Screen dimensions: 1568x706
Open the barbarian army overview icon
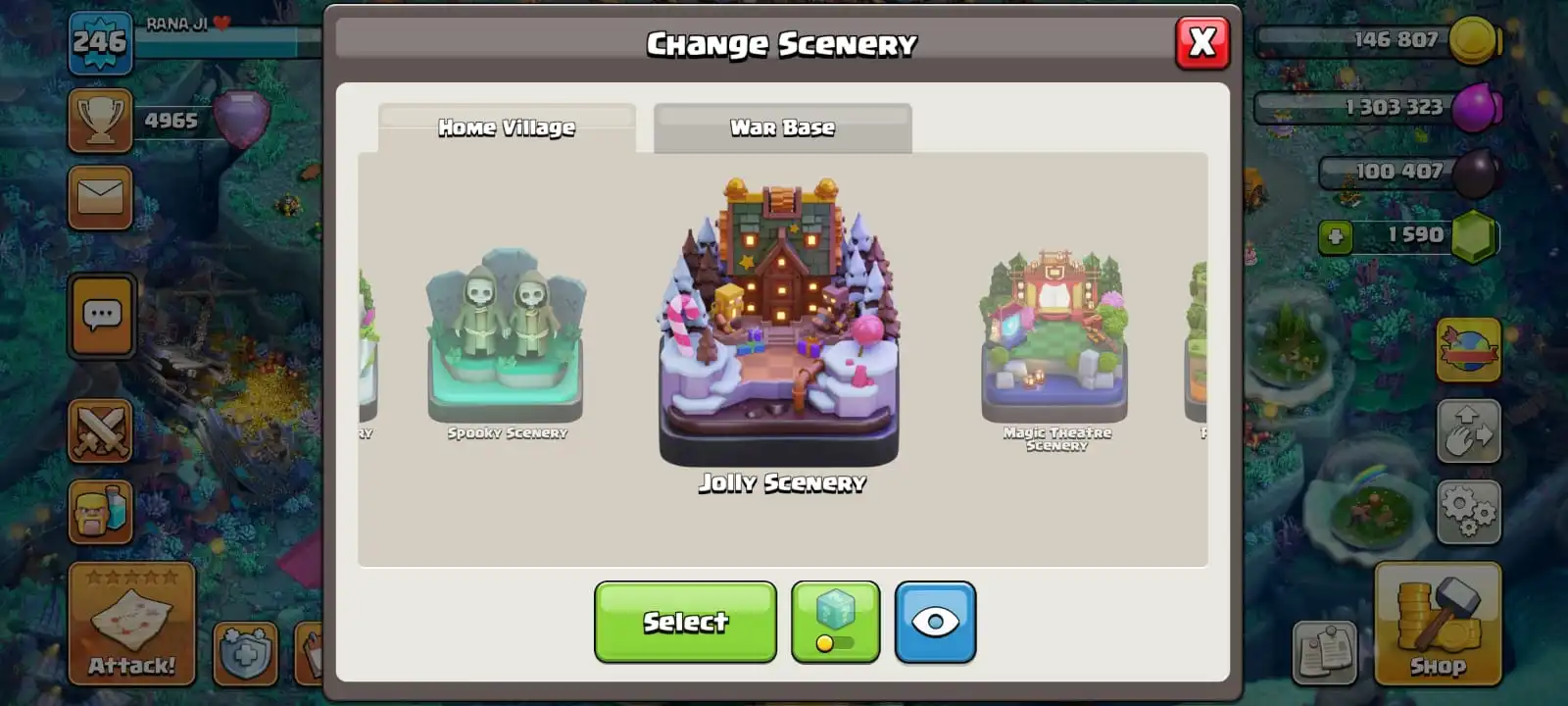tap(100, 512)
